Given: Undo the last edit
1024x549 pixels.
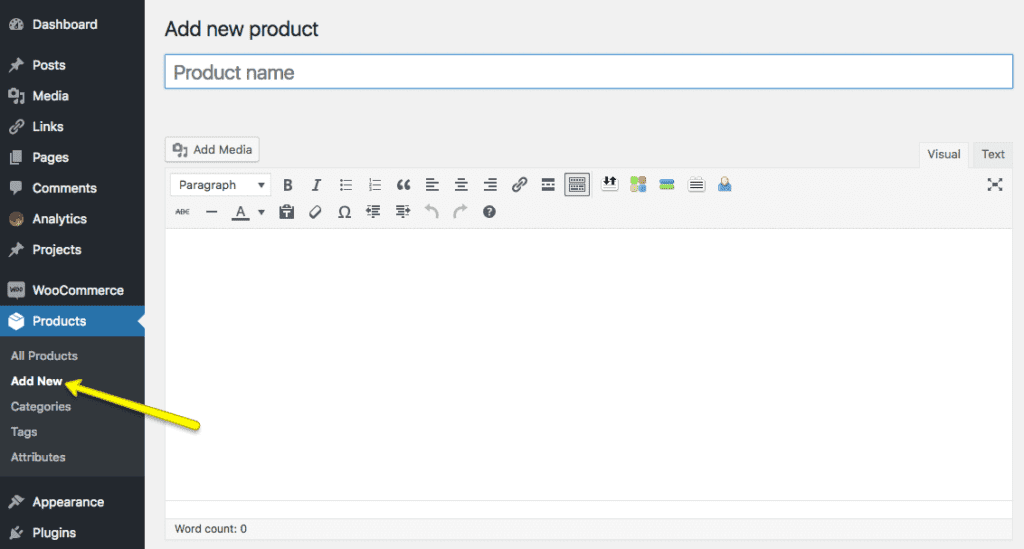Looking at the screenshot, I should click(432, 212).
